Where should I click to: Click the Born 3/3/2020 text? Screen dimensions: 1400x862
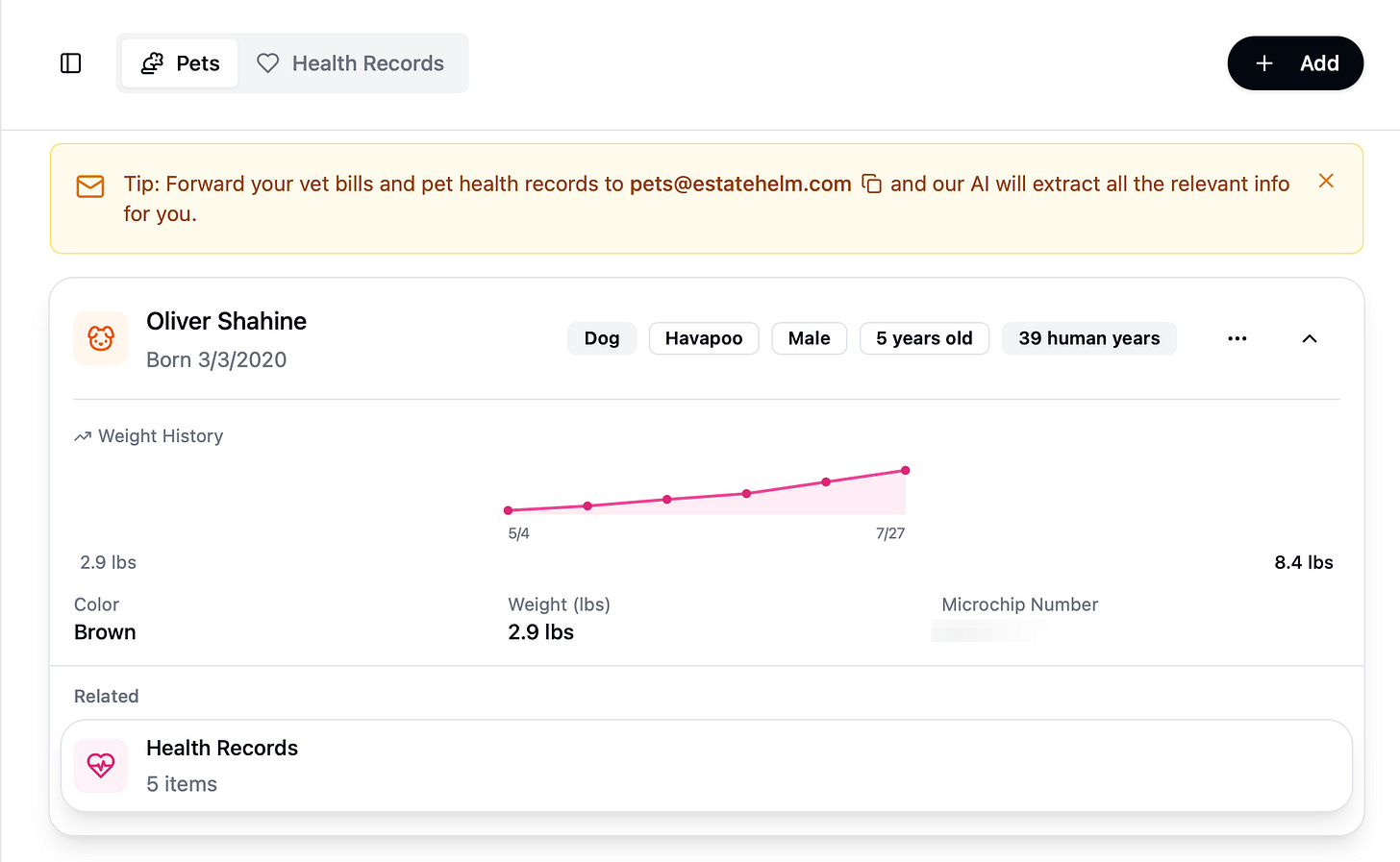(216, 359)
